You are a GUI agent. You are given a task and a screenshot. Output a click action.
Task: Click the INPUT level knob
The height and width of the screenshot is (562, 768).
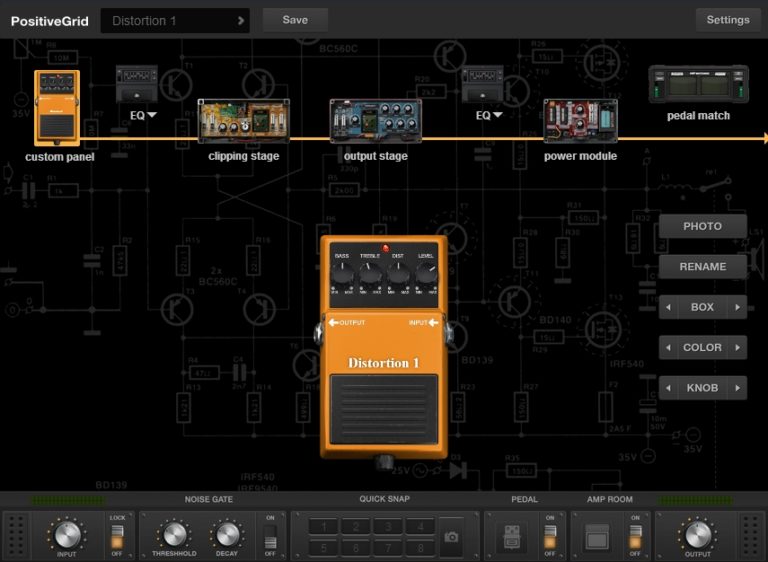point(67,534)
